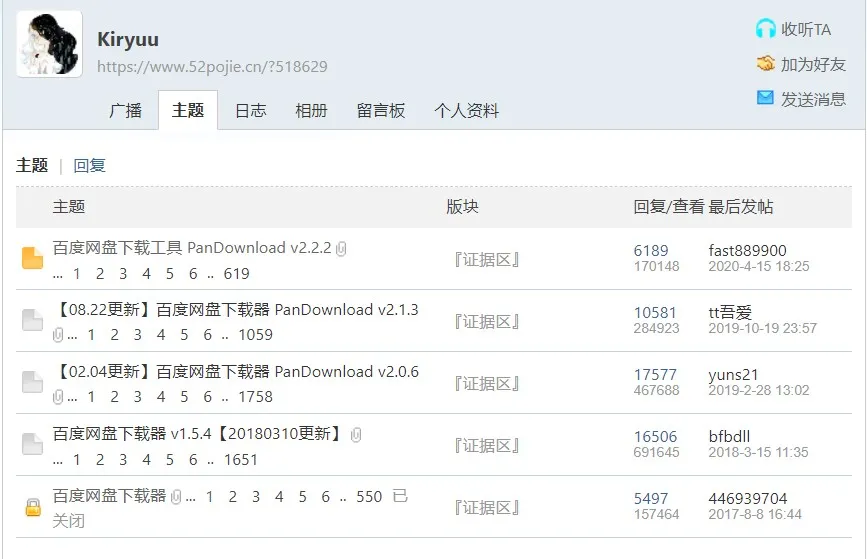Click the 加为好友 link
Viewport: 867px width, 559px height.
coord(813,64)
